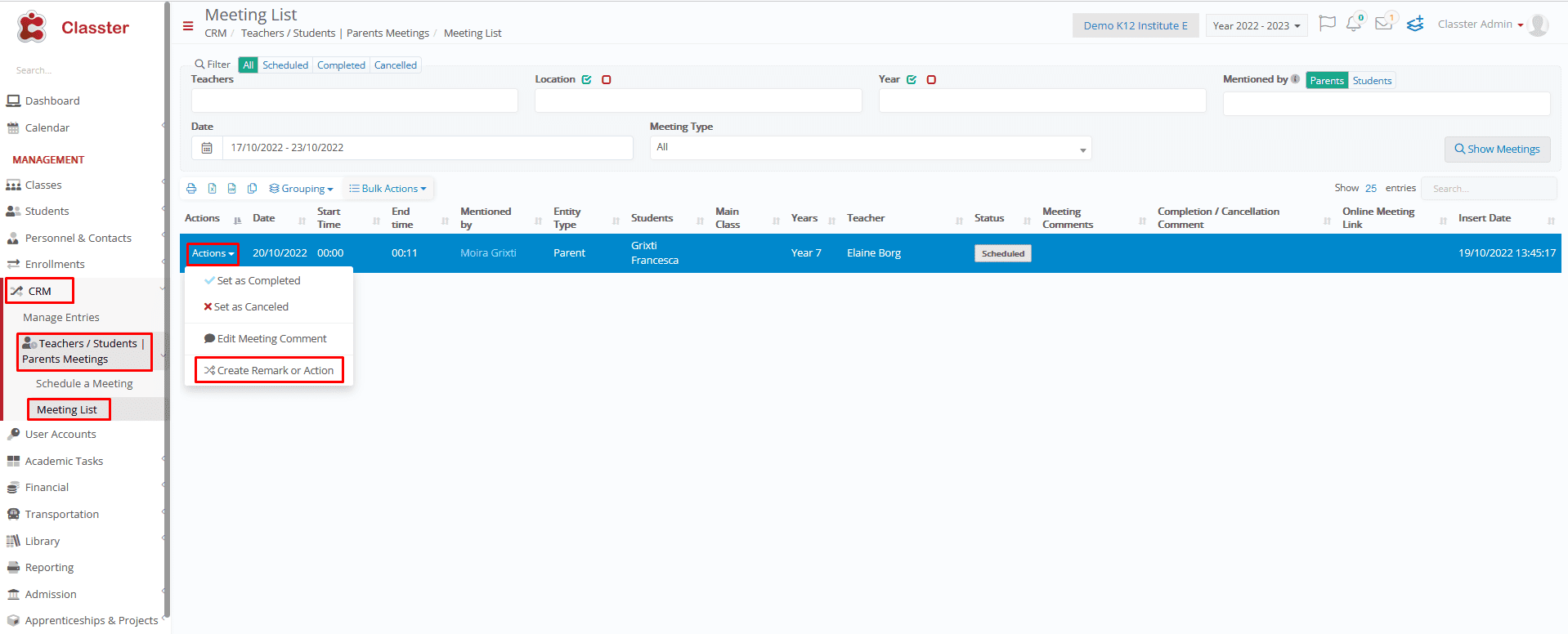The height and width of the screenshot is (634, 1568).
Task: Open Dashboard in sidebar
Action: point(52,101)
